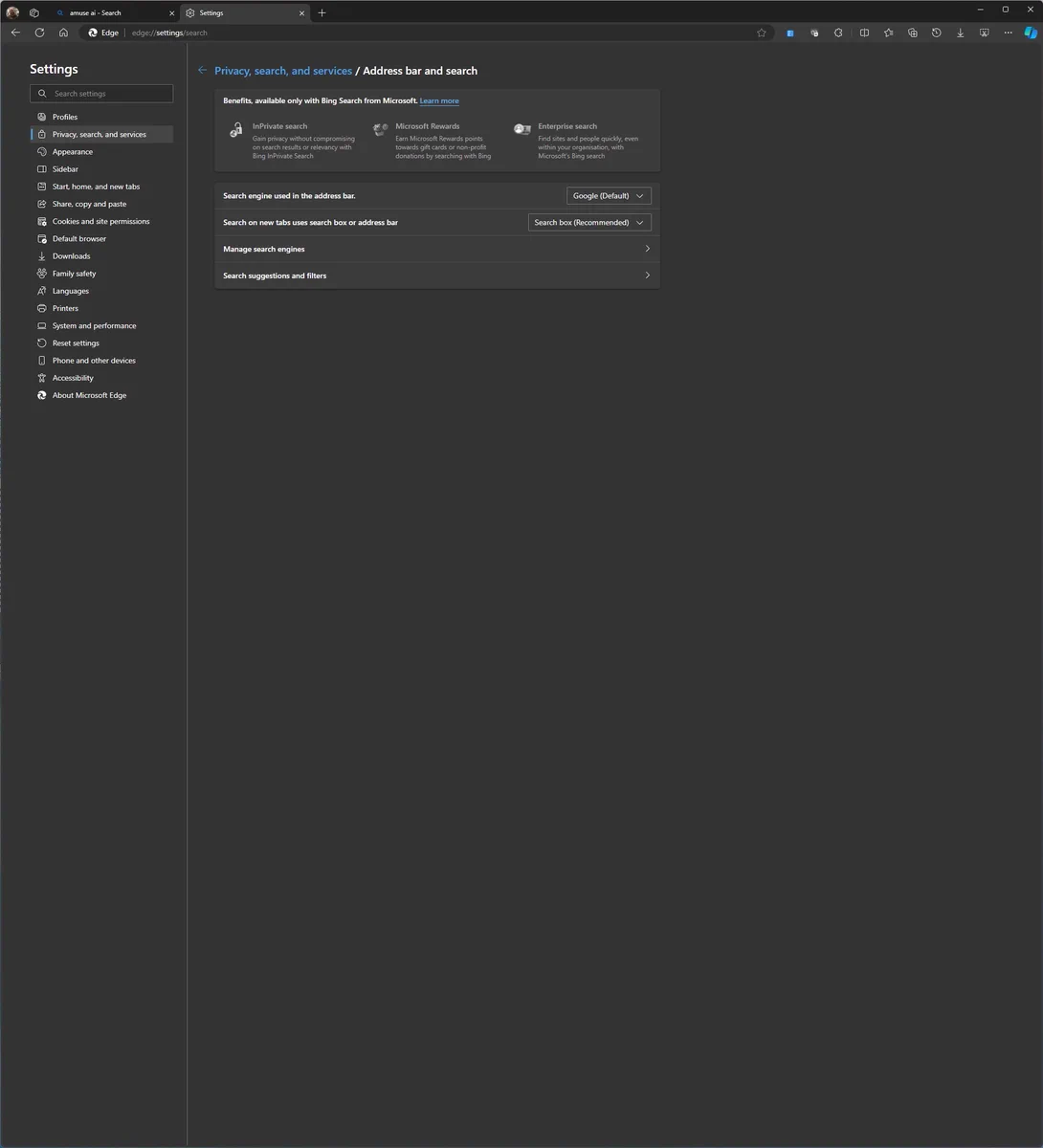Click the Settings page title
Image resolution: width=1043 pixels, height=1148 pixels.
click(x=54, y=69)
